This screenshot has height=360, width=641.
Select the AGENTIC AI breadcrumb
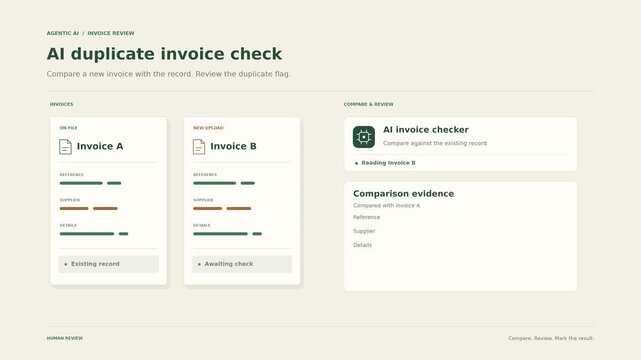coord(63,33)
